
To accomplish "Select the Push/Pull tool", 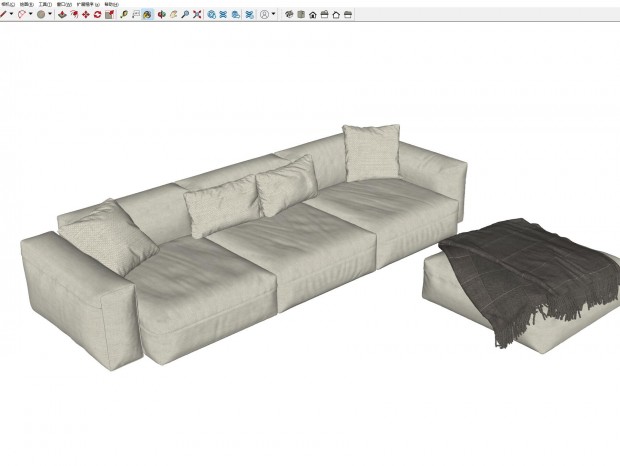I will pyautogui.click(x=62, y=15).
